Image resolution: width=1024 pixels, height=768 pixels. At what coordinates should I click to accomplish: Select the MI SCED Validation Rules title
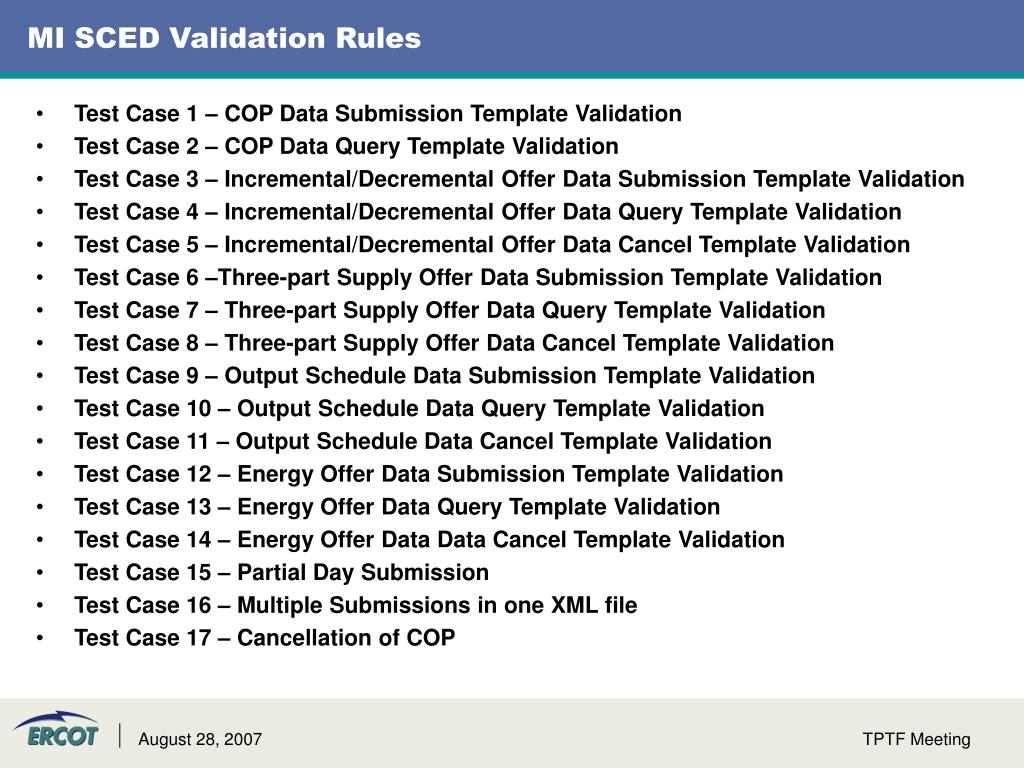pyautogui.click(x=224, y=38)
